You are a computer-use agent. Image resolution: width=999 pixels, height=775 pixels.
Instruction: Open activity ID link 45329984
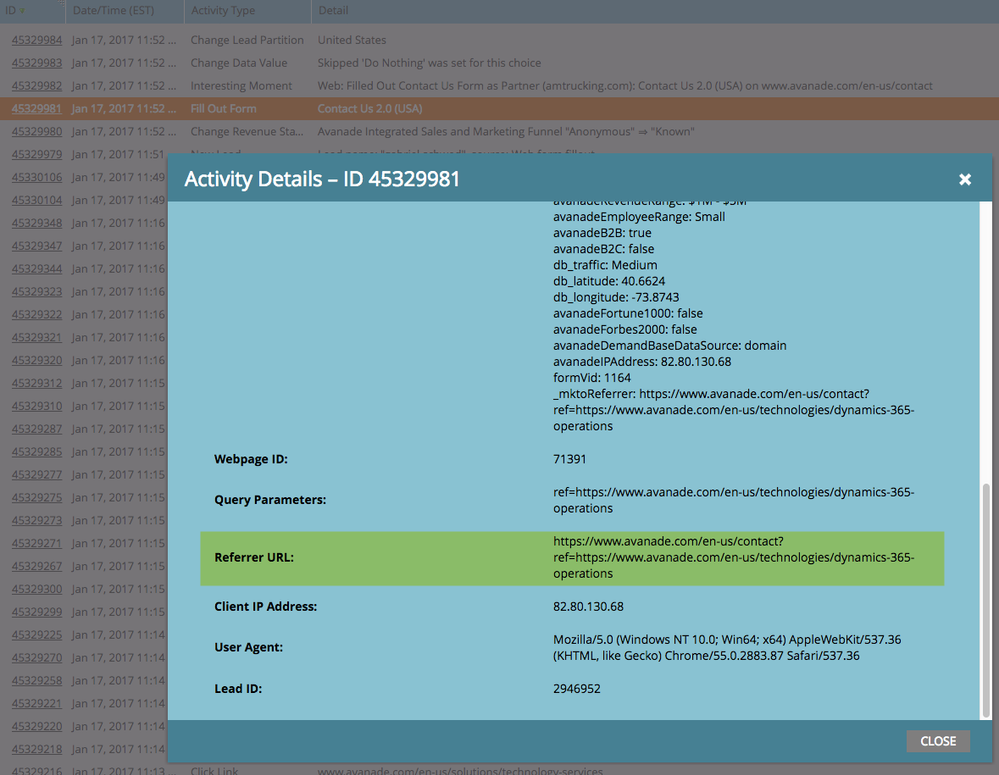tap(37, 40)
